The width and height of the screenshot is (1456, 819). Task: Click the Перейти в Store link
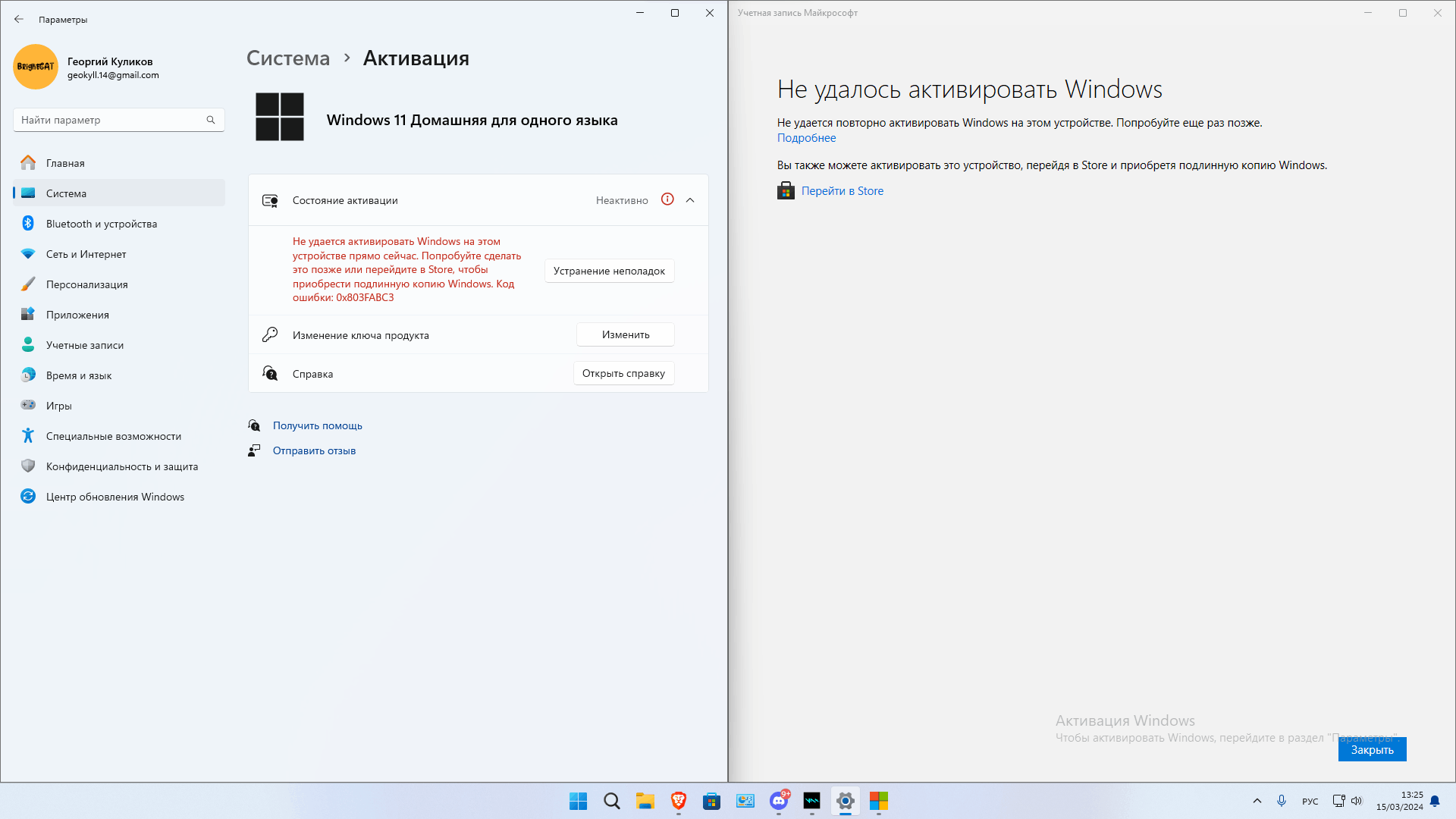(842, 191)
